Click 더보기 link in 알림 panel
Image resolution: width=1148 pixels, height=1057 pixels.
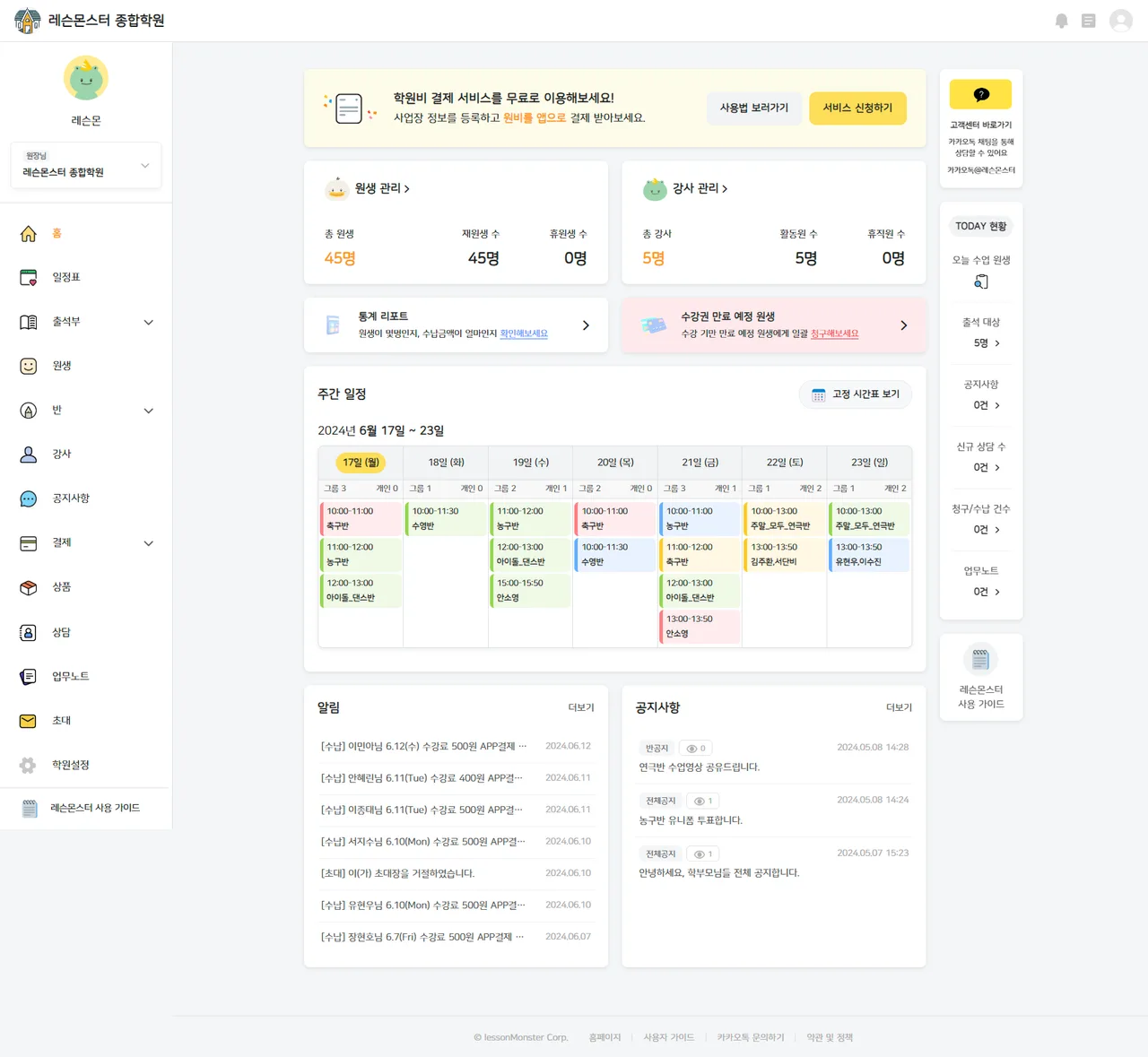[x=581, y=707]
